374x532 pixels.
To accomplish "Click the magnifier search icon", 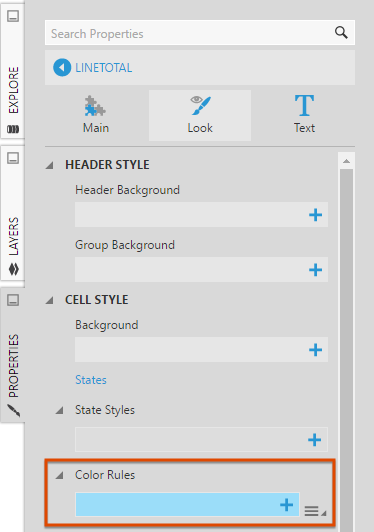I will click(341, 33).
